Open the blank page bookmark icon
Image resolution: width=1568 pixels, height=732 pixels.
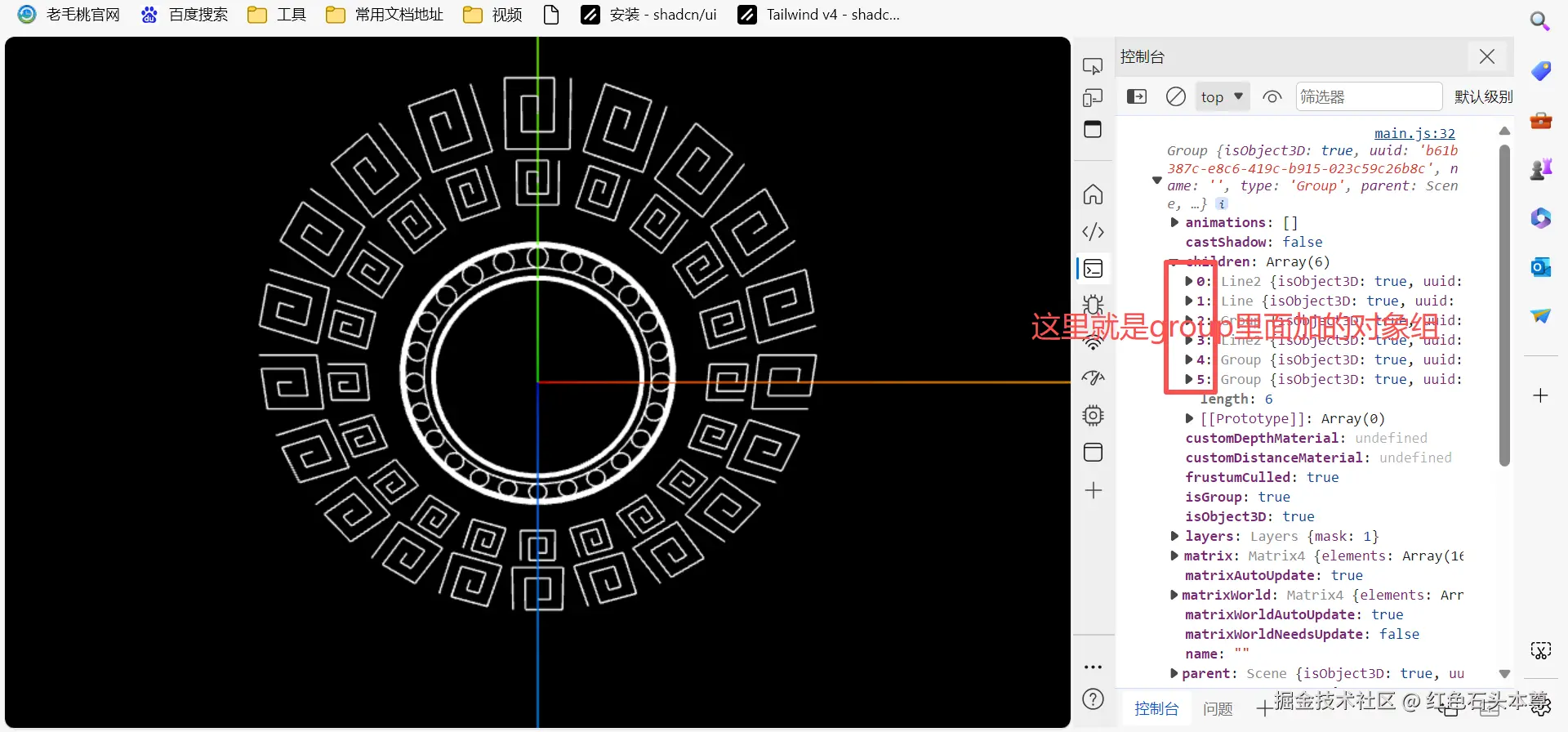[x=551, y=15]
